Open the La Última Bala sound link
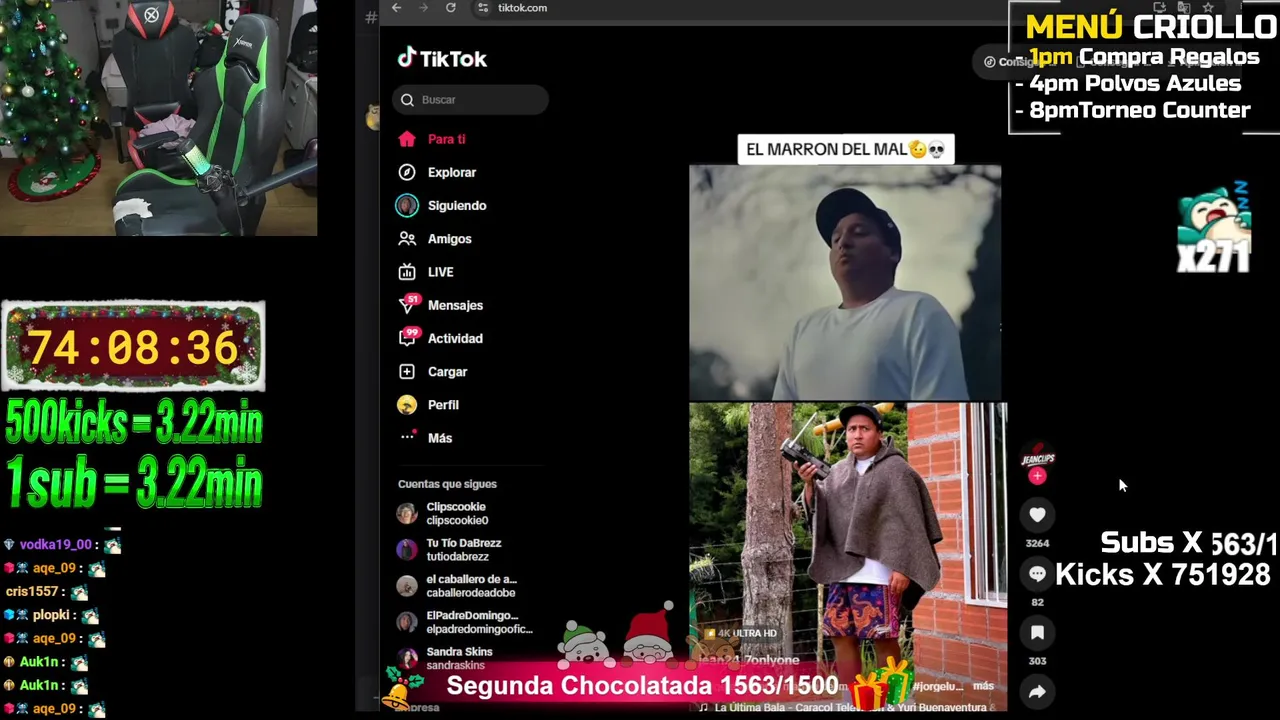Screen dimensions: 1280x720 coord(845,707)
